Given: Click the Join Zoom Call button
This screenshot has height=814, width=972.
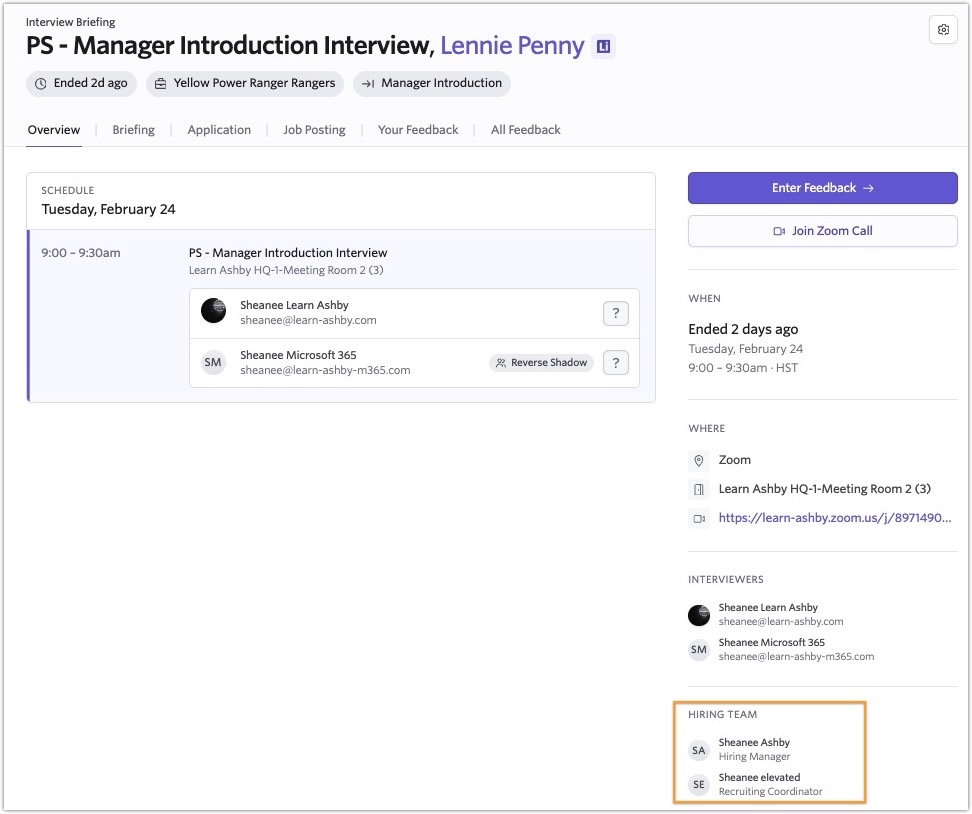Looking at the screenshot, I should point(822,231).
